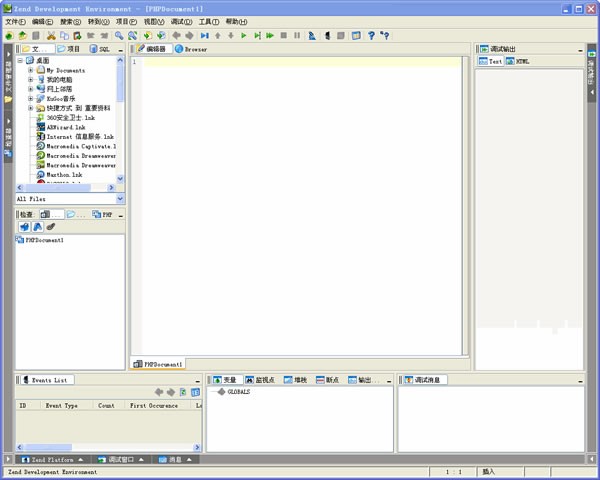Screen dimensions: 600x480
Task: Select the Text tab in debug output
Action: tap(490, 61)
